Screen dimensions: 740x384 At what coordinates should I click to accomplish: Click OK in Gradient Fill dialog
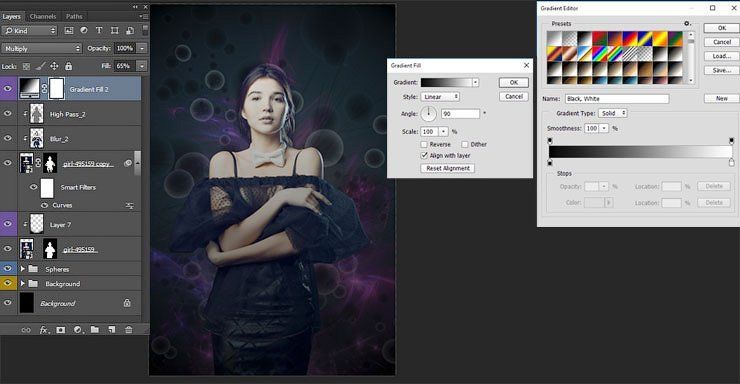click(x=513, y=83)
